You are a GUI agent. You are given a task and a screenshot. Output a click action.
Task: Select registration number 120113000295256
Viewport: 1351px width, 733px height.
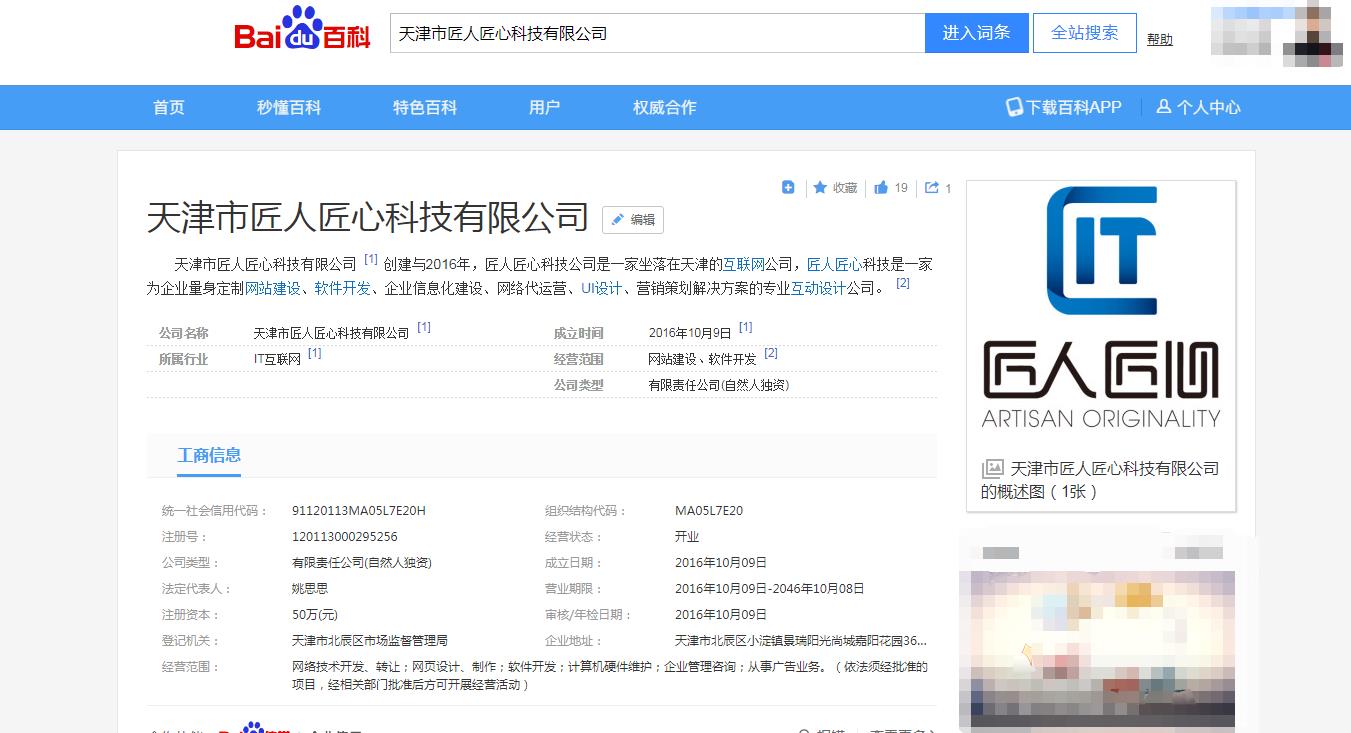(345, 537)
